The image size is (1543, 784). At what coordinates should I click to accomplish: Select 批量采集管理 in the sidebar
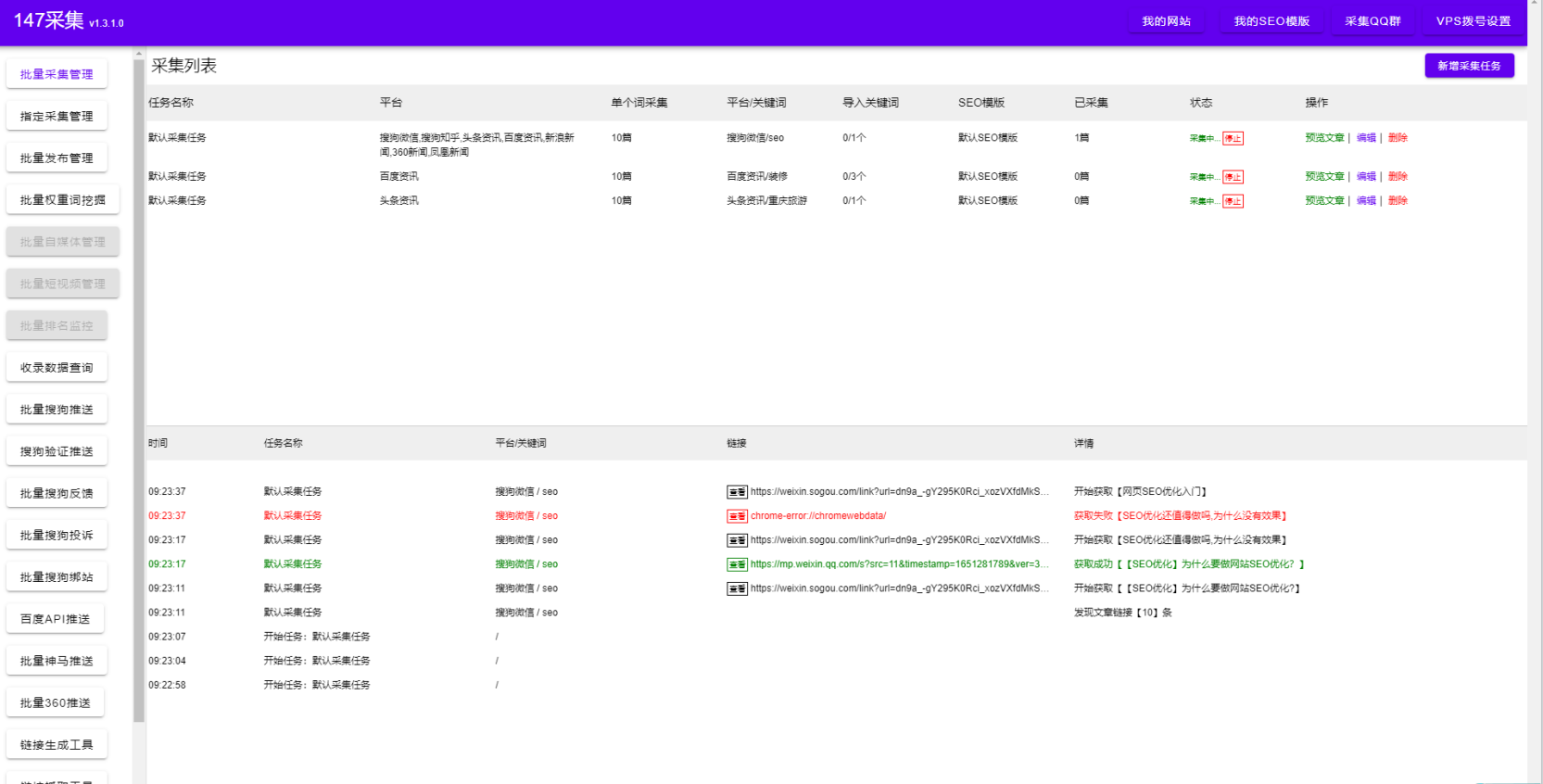coord(57,74)
